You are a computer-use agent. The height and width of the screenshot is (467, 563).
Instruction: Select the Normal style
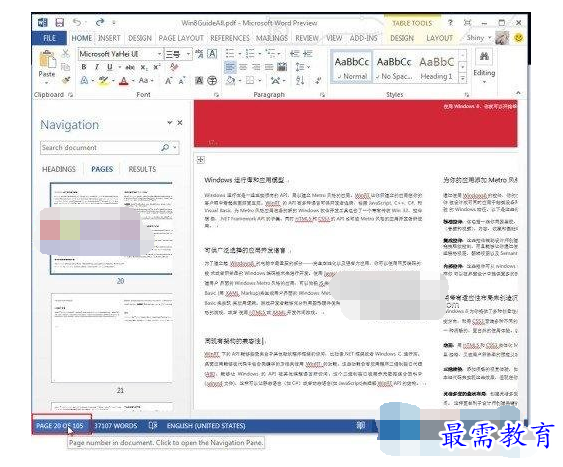coord(352,67)
